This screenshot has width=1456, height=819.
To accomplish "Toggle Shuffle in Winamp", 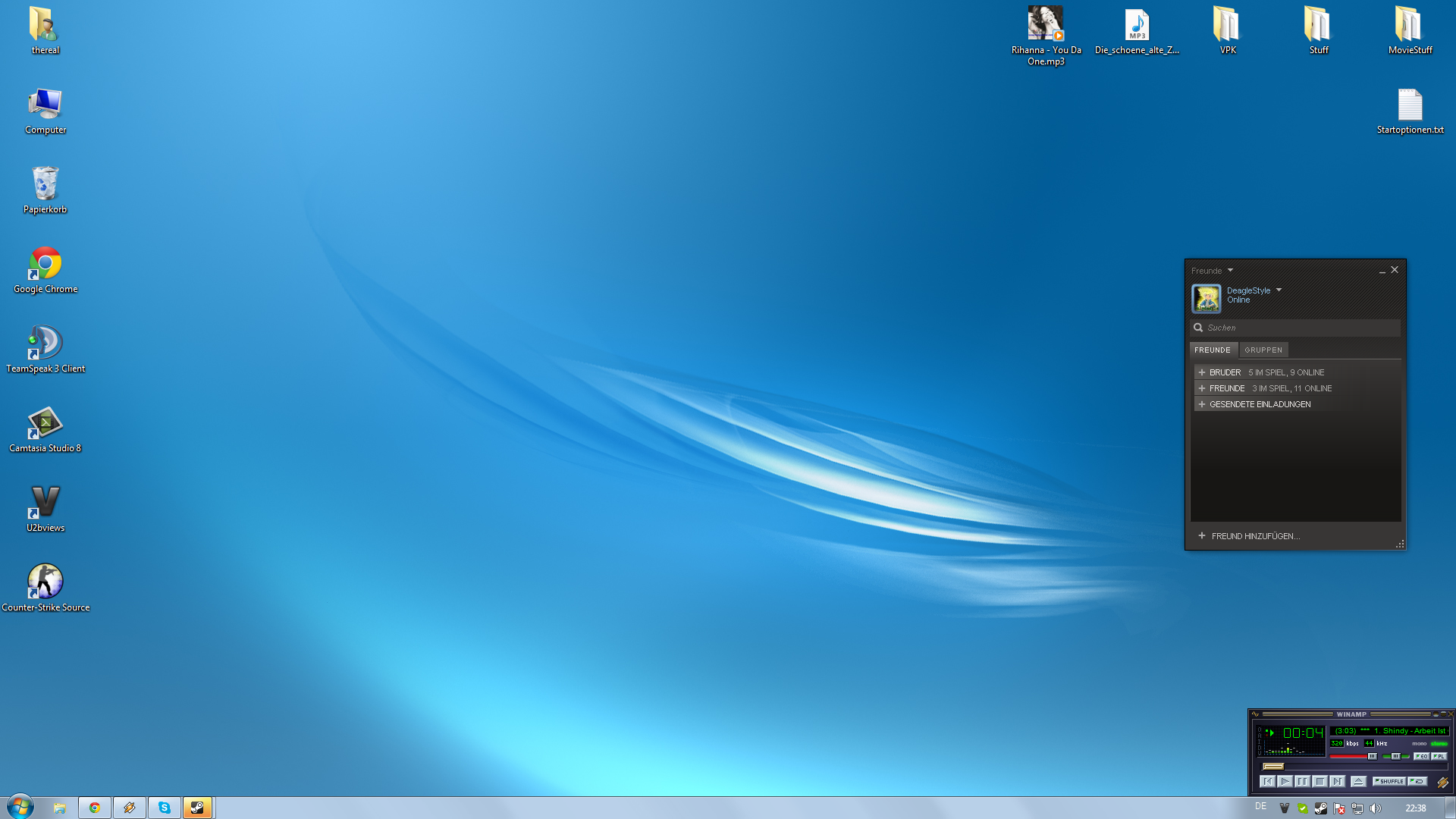I will 1389,781.
